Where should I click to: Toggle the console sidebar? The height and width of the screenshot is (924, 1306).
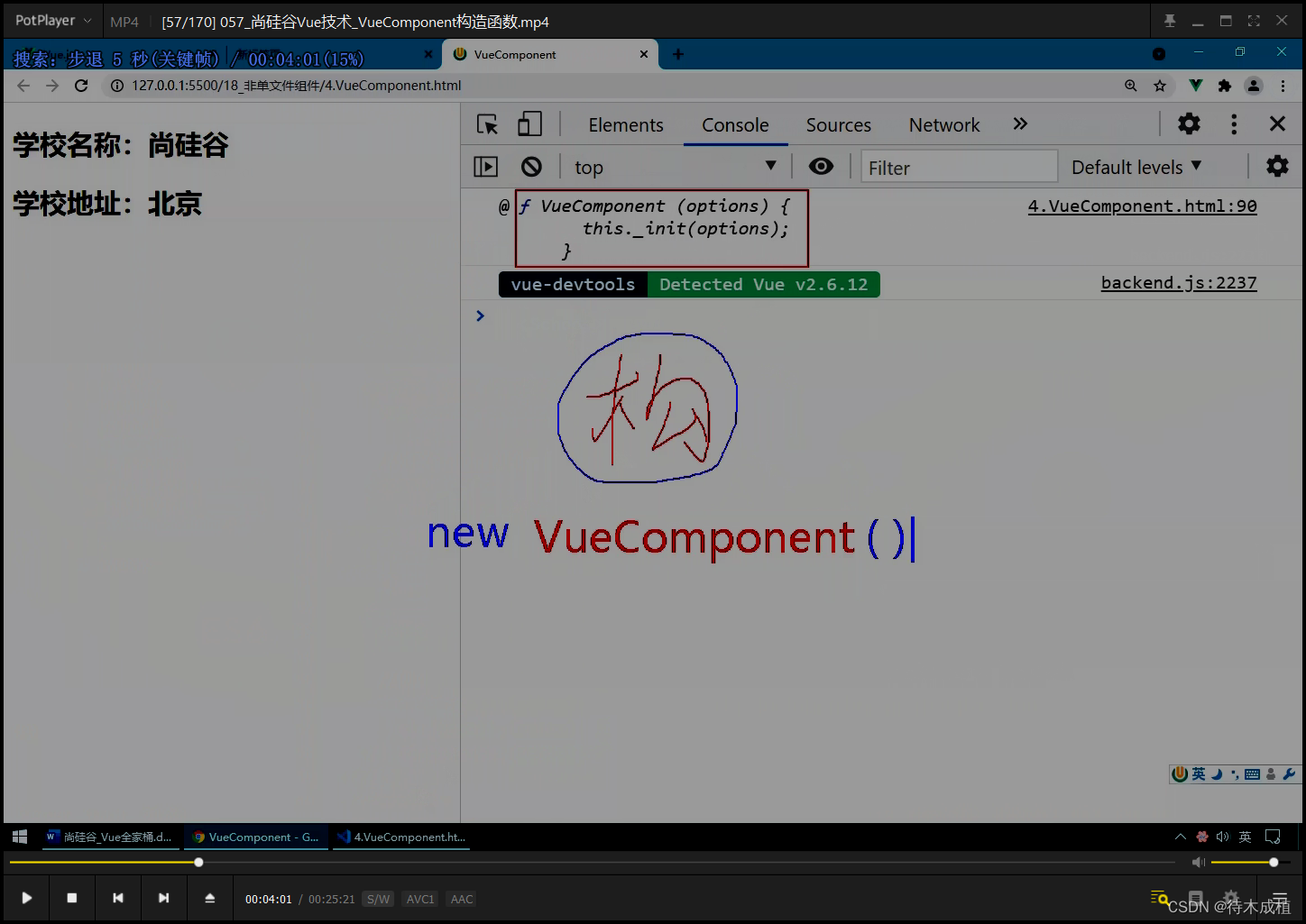[485, 167]
